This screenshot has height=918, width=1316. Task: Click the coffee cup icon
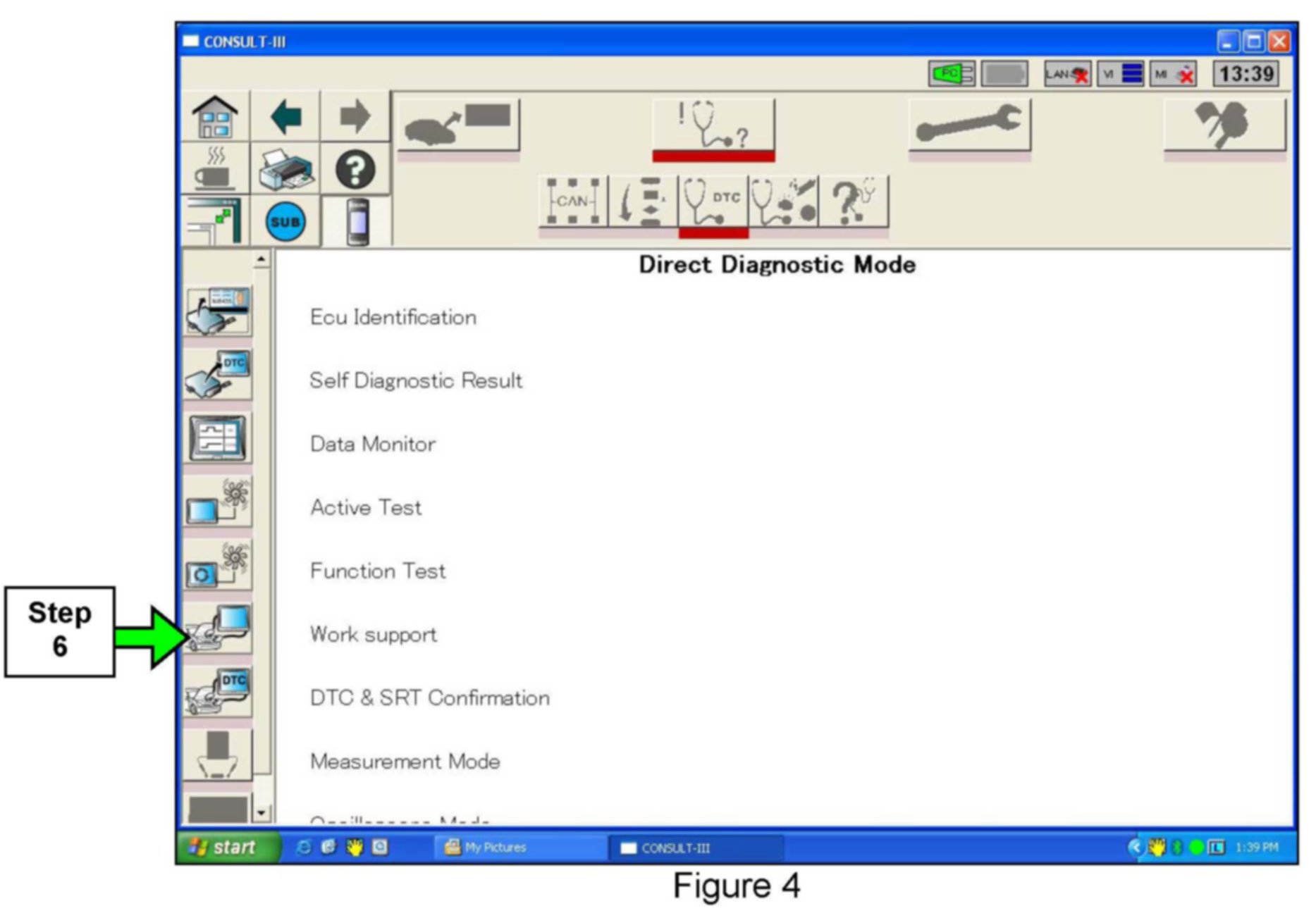[215, 170]
